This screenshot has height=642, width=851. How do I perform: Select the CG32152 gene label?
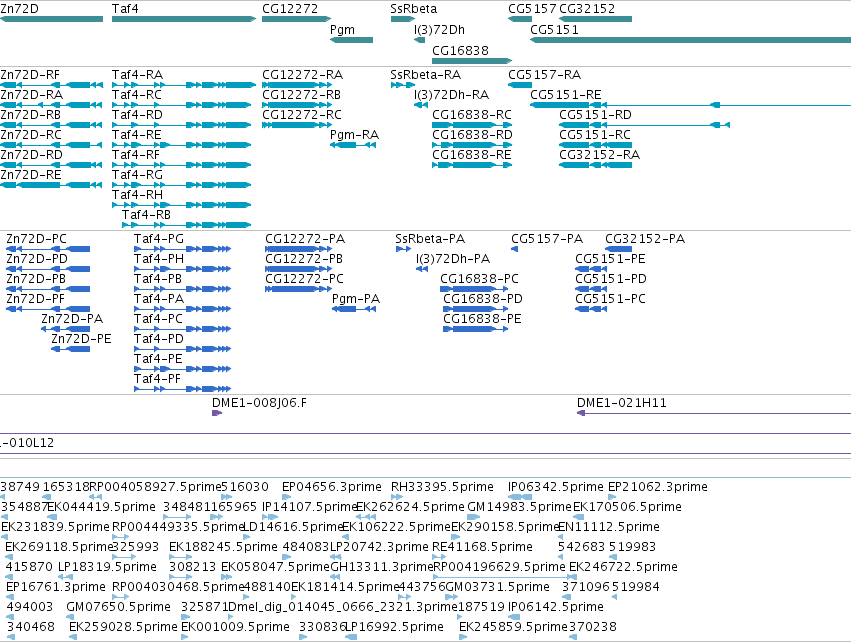(587, 9)
